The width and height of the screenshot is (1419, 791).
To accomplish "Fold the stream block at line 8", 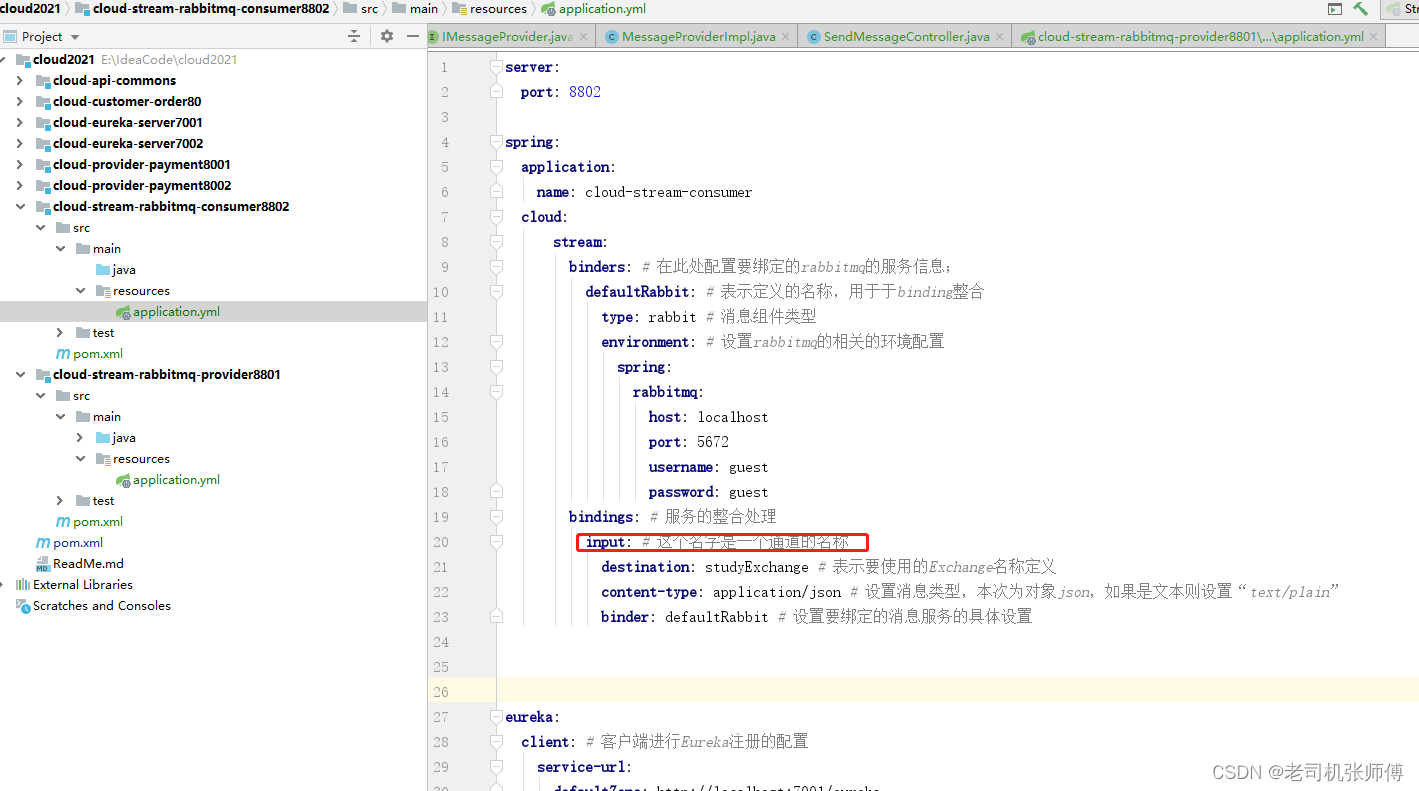I will (x=496, y=242).
